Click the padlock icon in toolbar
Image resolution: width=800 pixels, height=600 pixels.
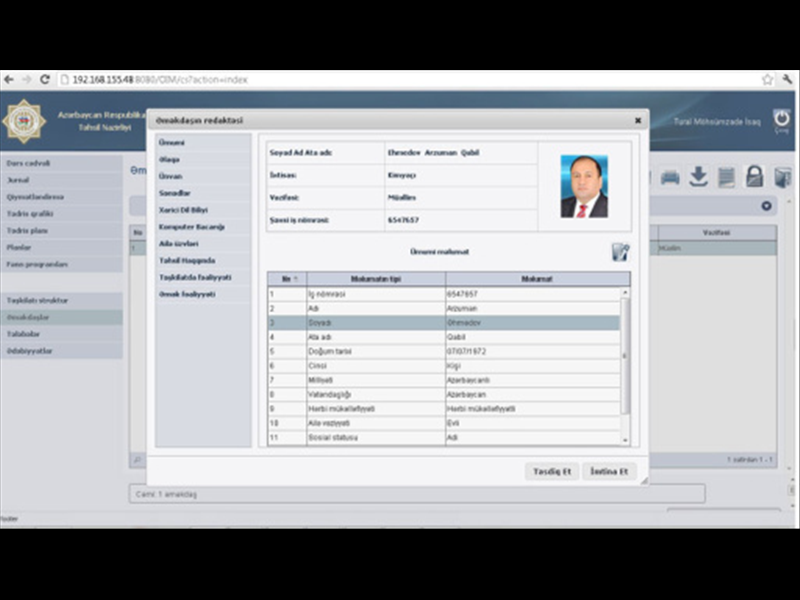[754, 177]
